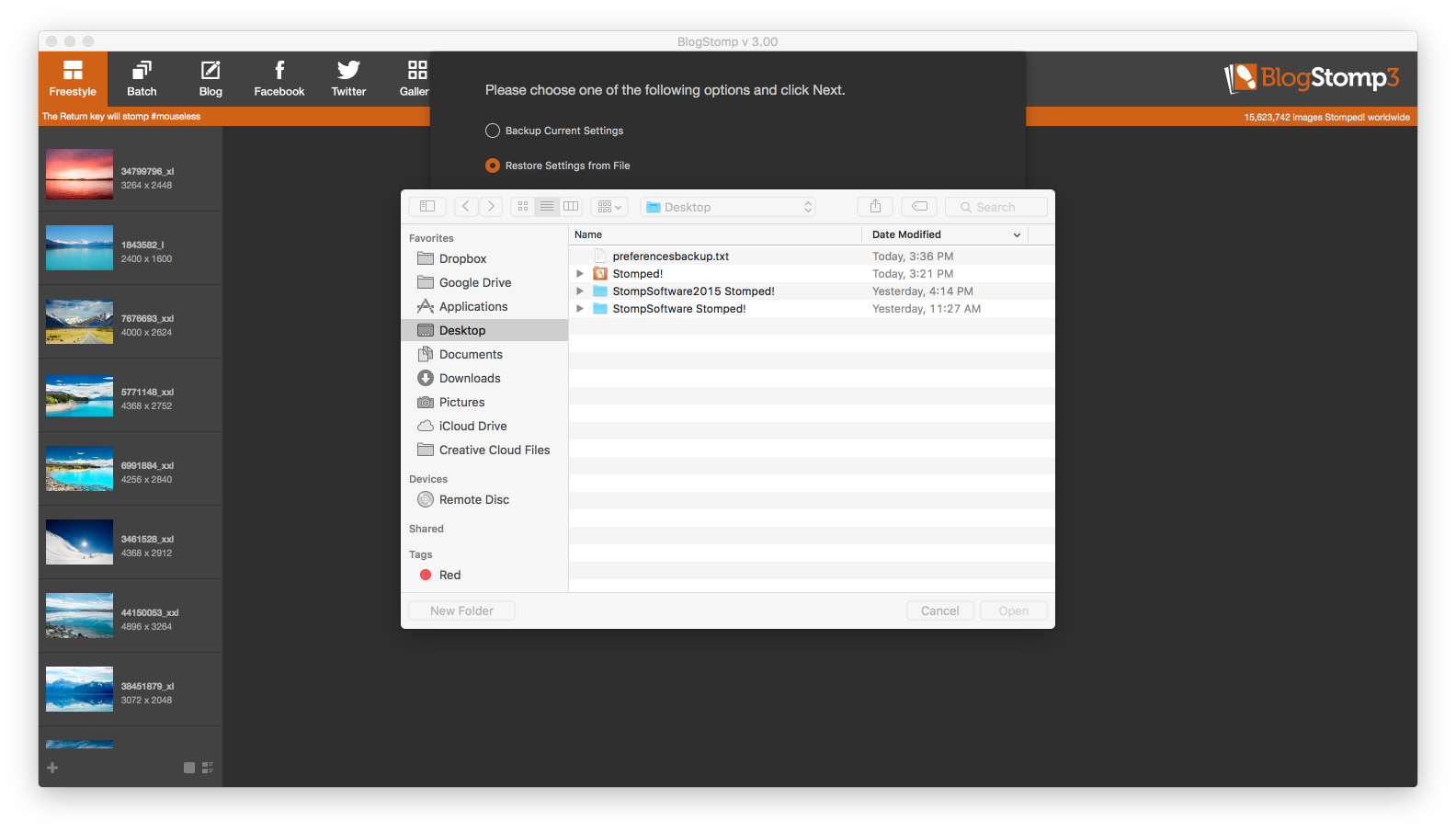Open iCloud Drive in sidebar

click(484, 426)
